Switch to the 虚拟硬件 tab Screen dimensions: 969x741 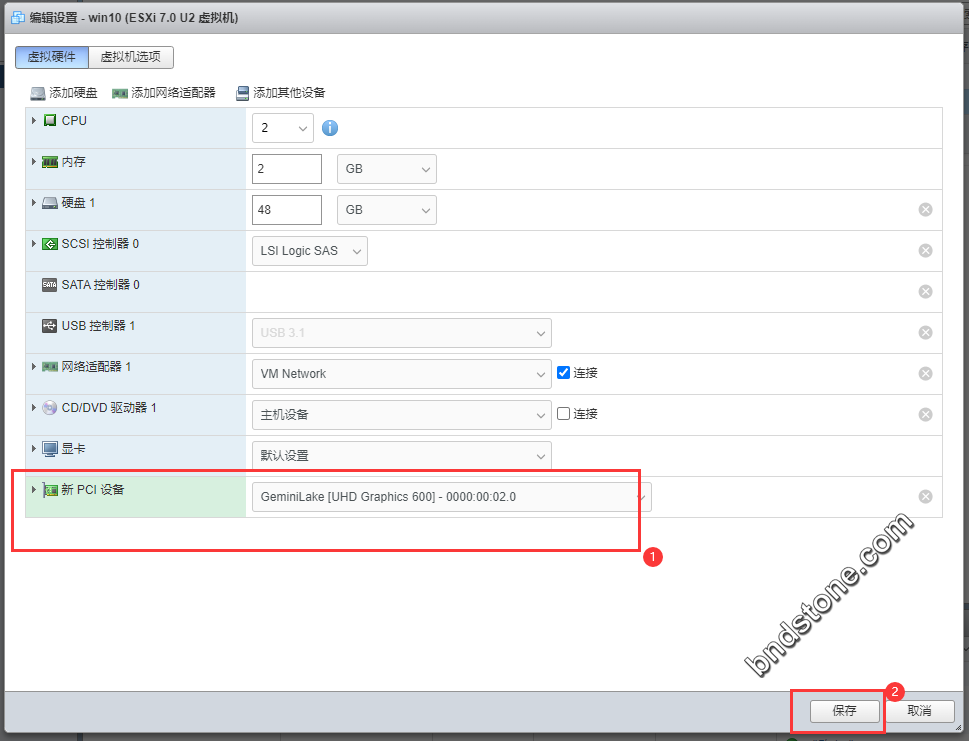(52, 57)
